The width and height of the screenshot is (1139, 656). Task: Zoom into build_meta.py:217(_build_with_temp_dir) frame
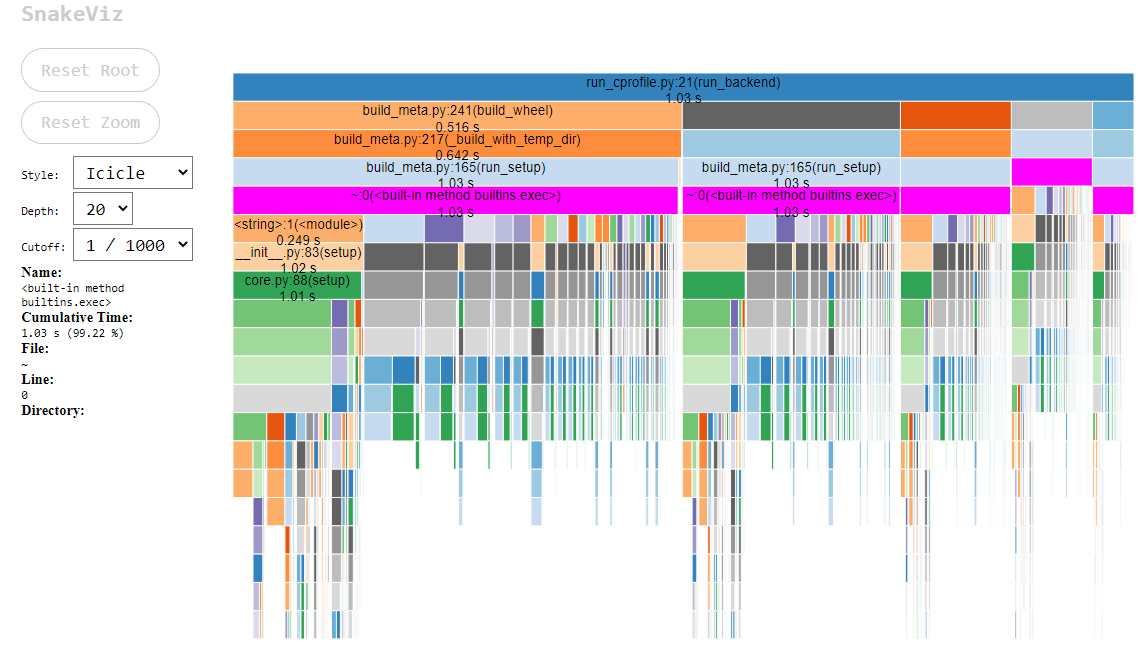(455, 140)
